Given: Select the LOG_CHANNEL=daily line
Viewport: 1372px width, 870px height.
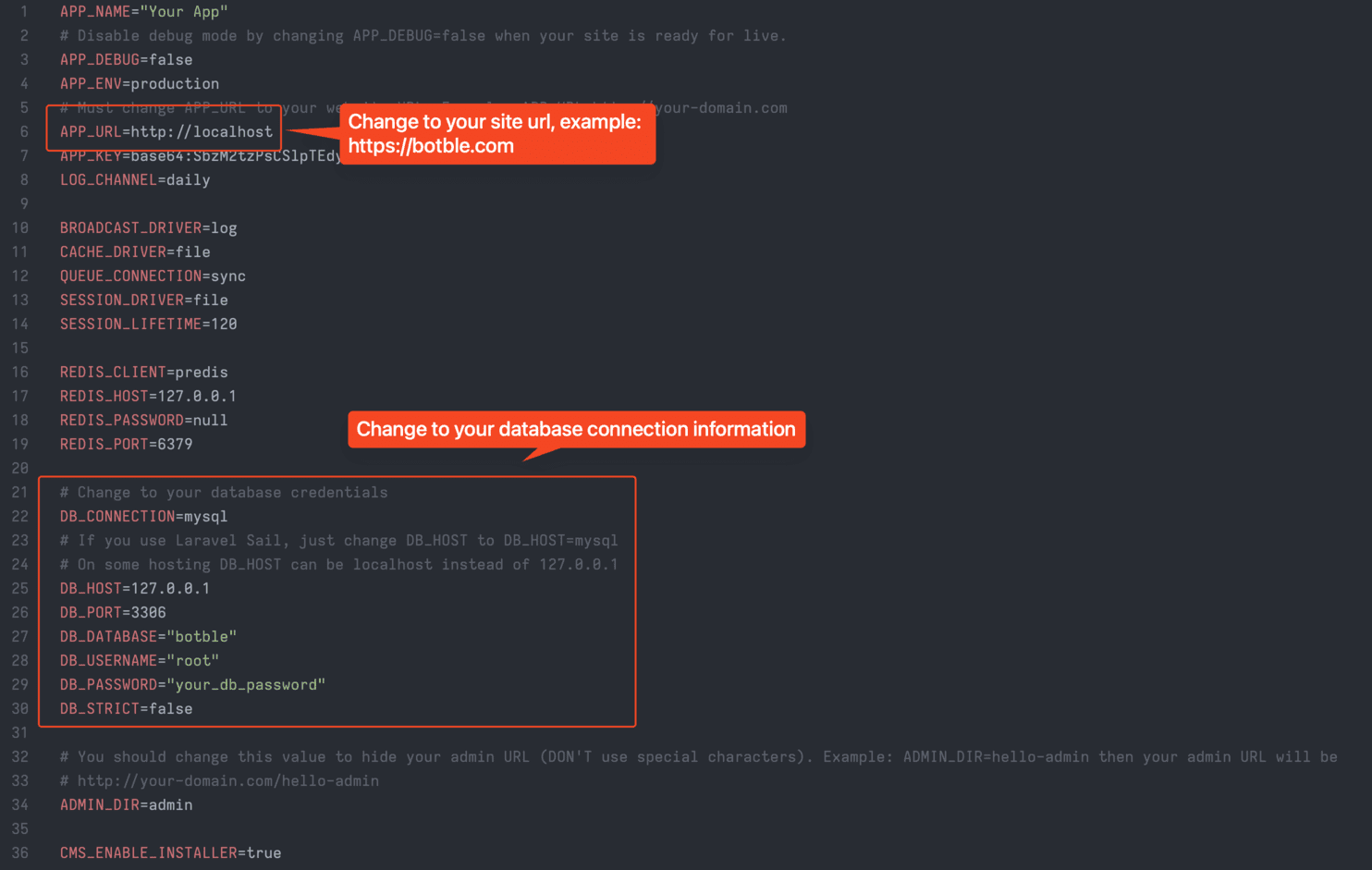Looking at the screenshot, I should coord(134,180).
